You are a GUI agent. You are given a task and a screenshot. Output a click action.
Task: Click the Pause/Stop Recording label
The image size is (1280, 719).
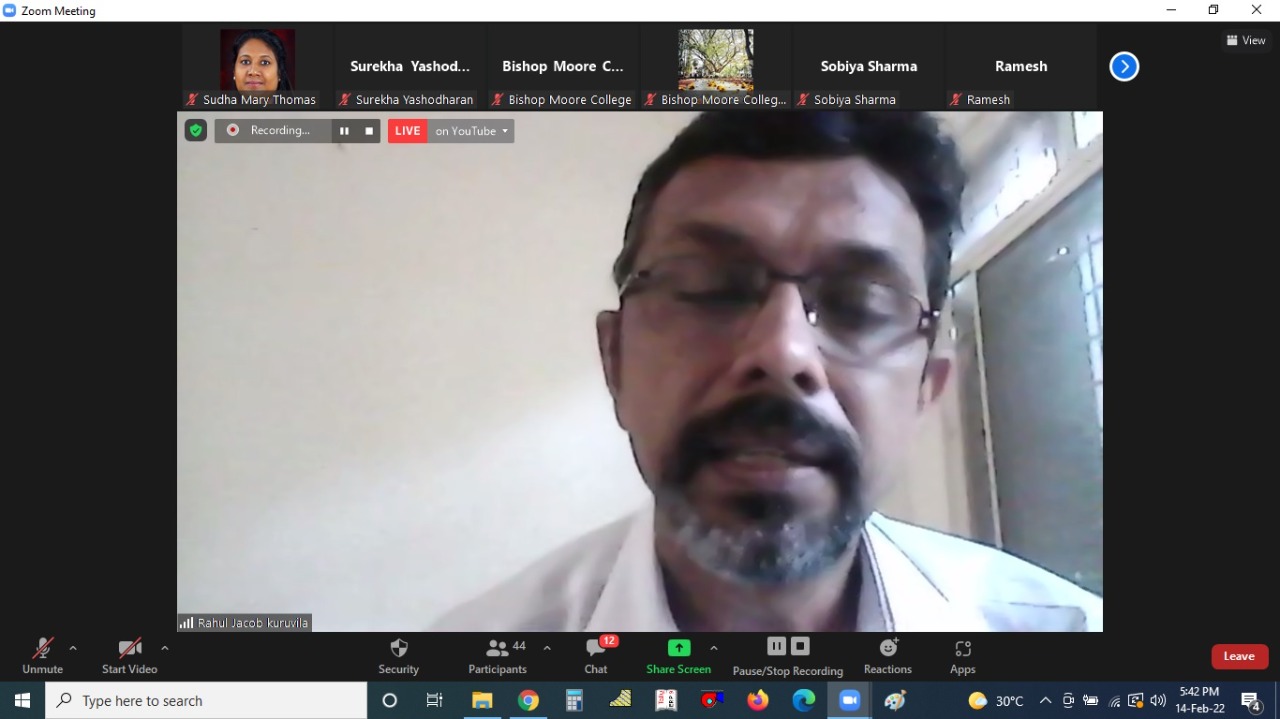(788, 671)
